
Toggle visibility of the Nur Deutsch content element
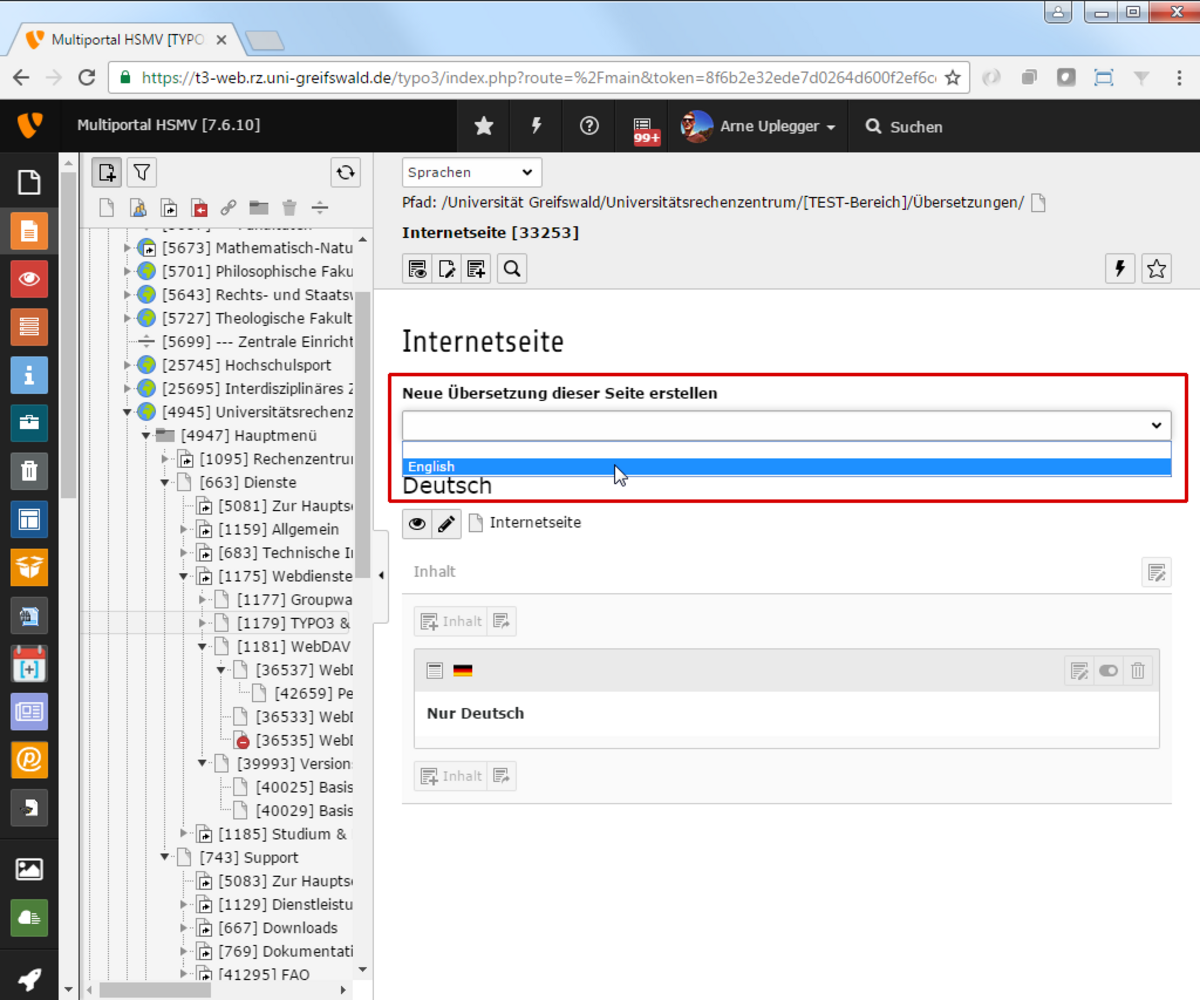click(x=1108, y=671)
